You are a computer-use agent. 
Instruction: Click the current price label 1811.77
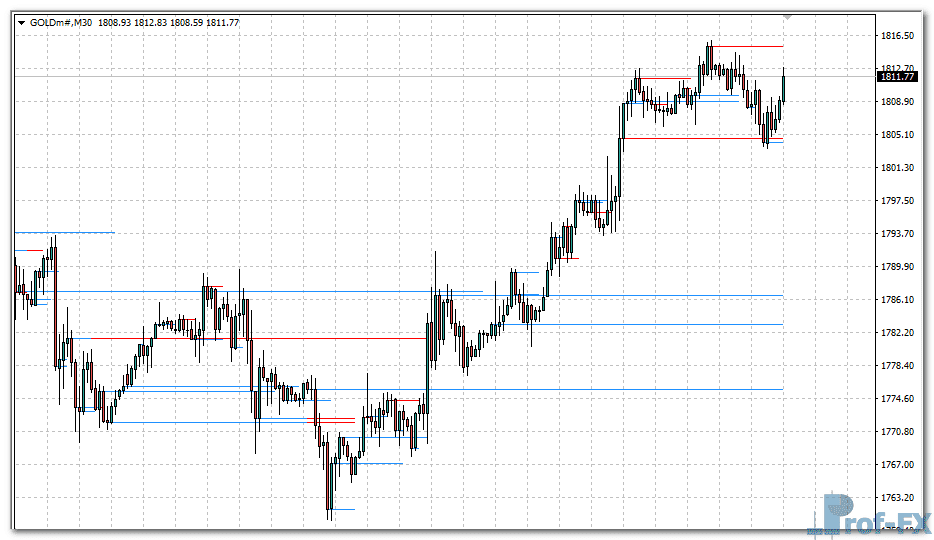pyautogui.click(x=898, y=76)
